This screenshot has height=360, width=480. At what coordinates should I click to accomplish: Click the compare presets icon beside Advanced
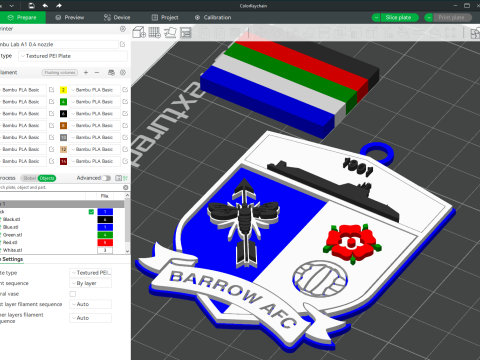click(118, 178)
